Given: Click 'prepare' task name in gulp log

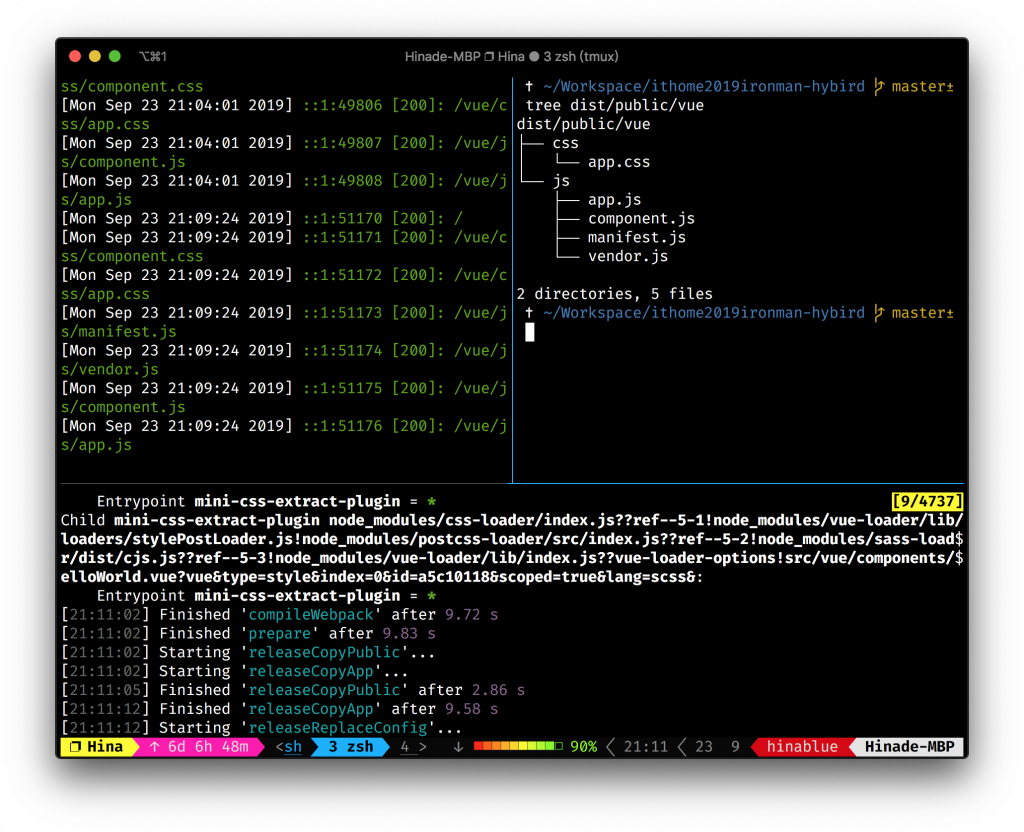Looking at the screenshot, I should pos(280,633).
